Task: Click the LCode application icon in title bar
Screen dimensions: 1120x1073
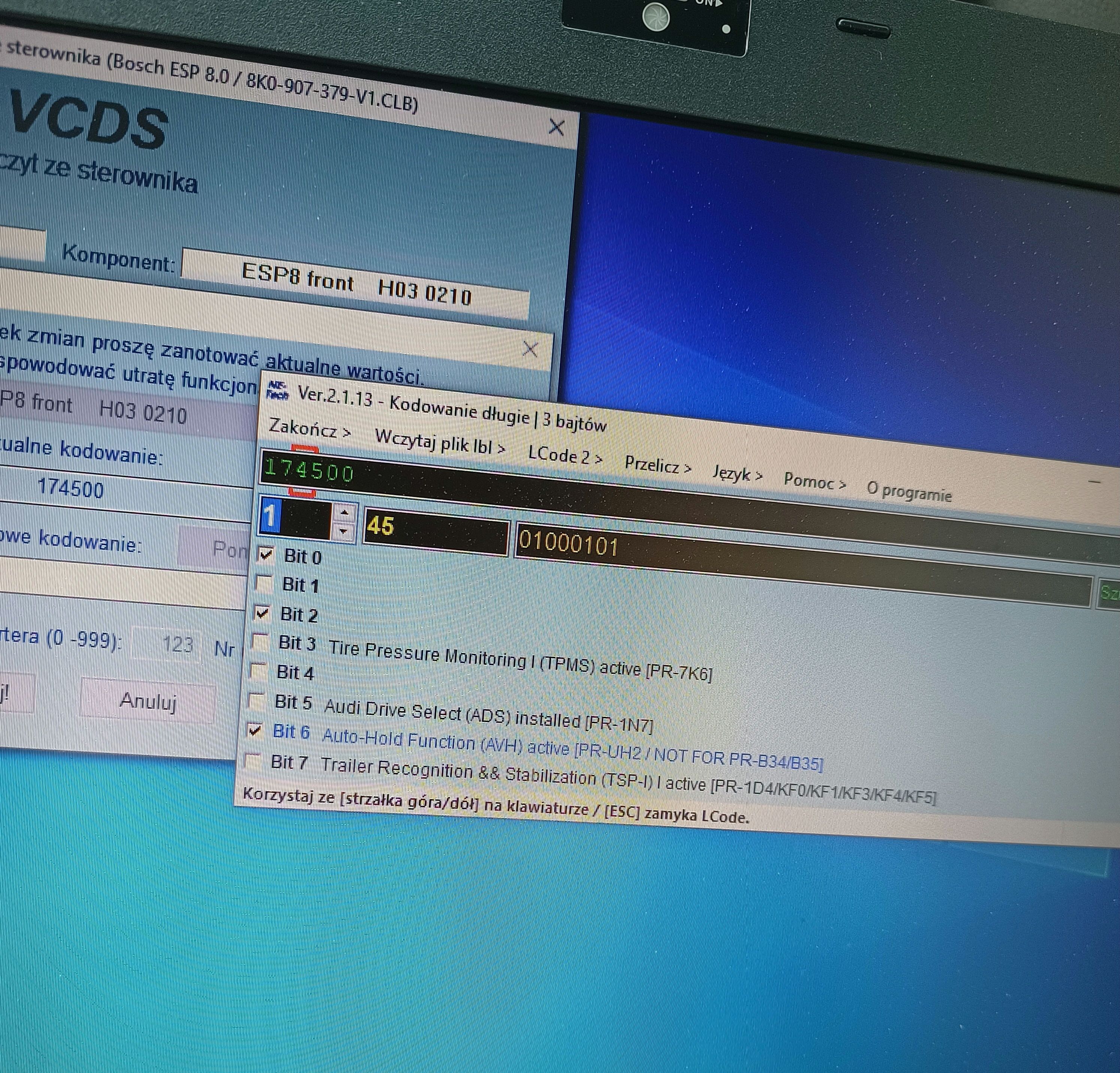Action: [278, 390]
